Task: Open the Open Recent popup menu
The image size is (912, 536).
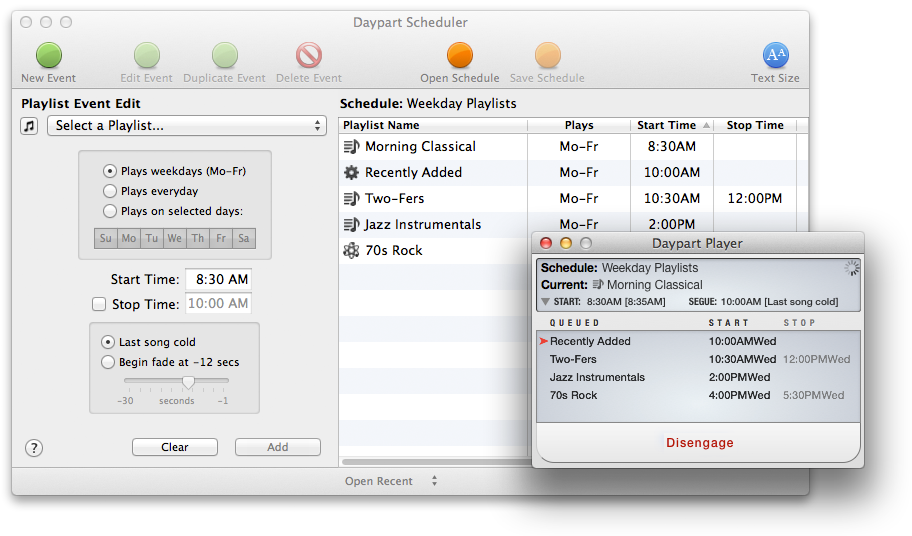Action: pos(391,481)
